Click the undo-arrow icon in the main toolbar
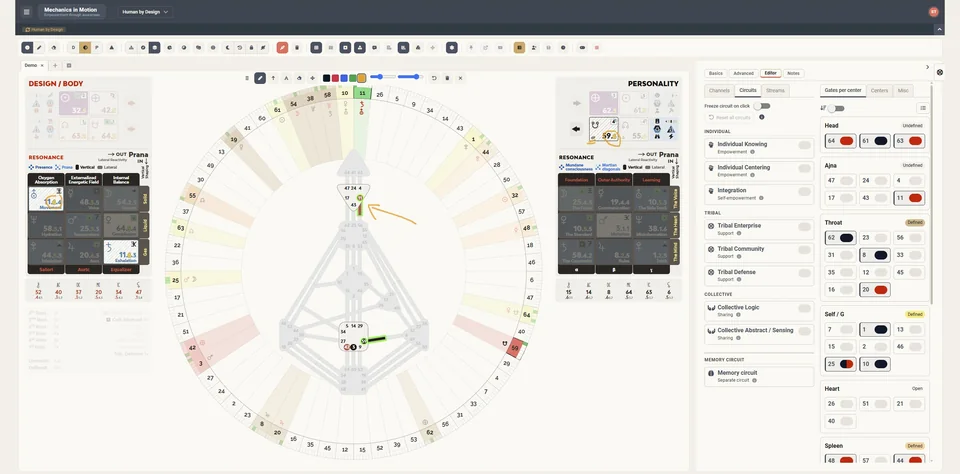 (239, 47)
